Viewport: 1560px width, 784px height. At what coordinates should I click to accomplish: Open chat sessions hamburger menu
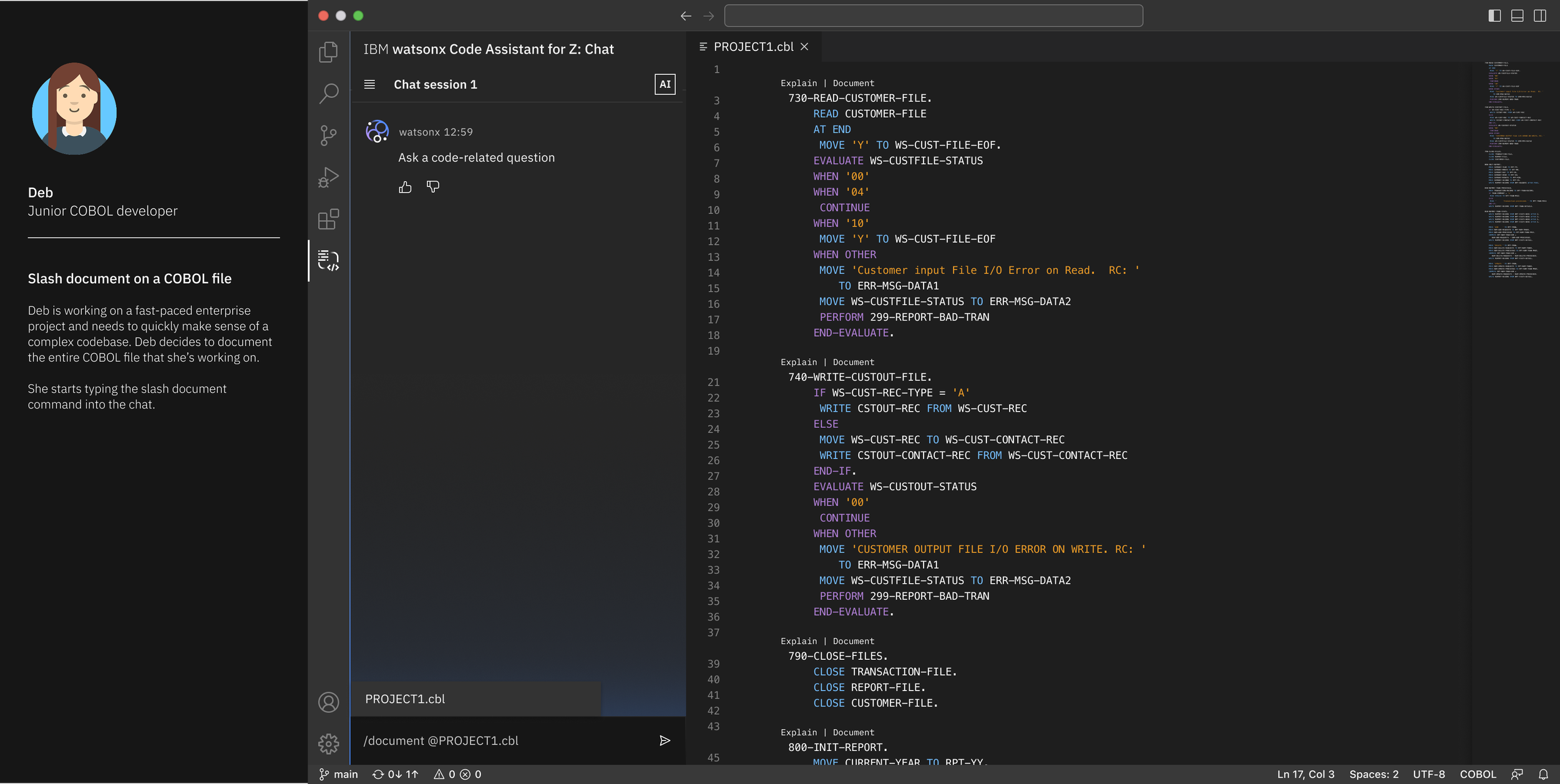click(369, 84)
